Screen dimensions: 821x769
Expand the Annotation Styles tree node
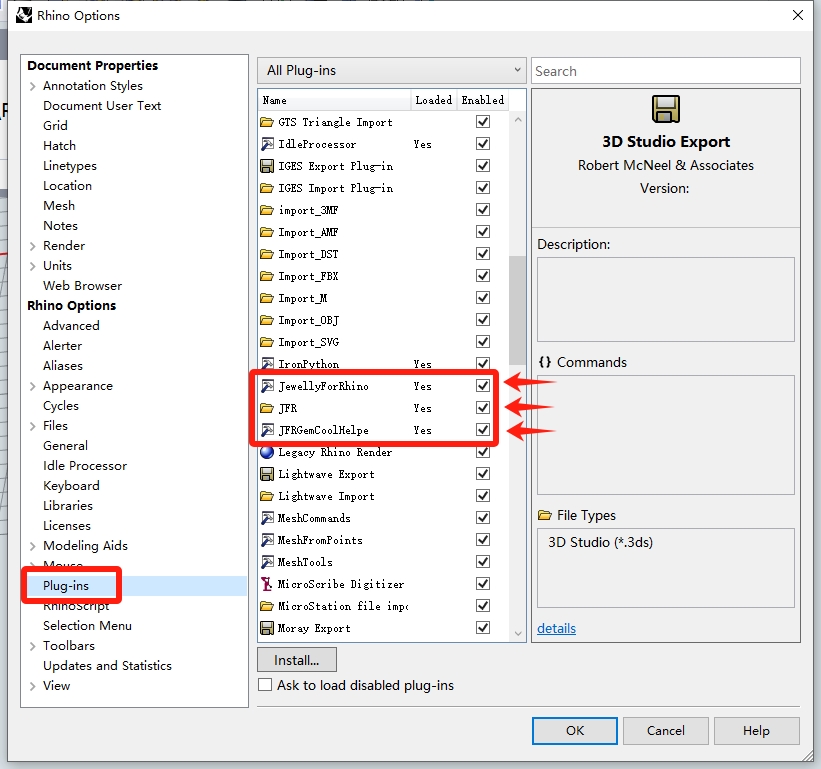32,86
